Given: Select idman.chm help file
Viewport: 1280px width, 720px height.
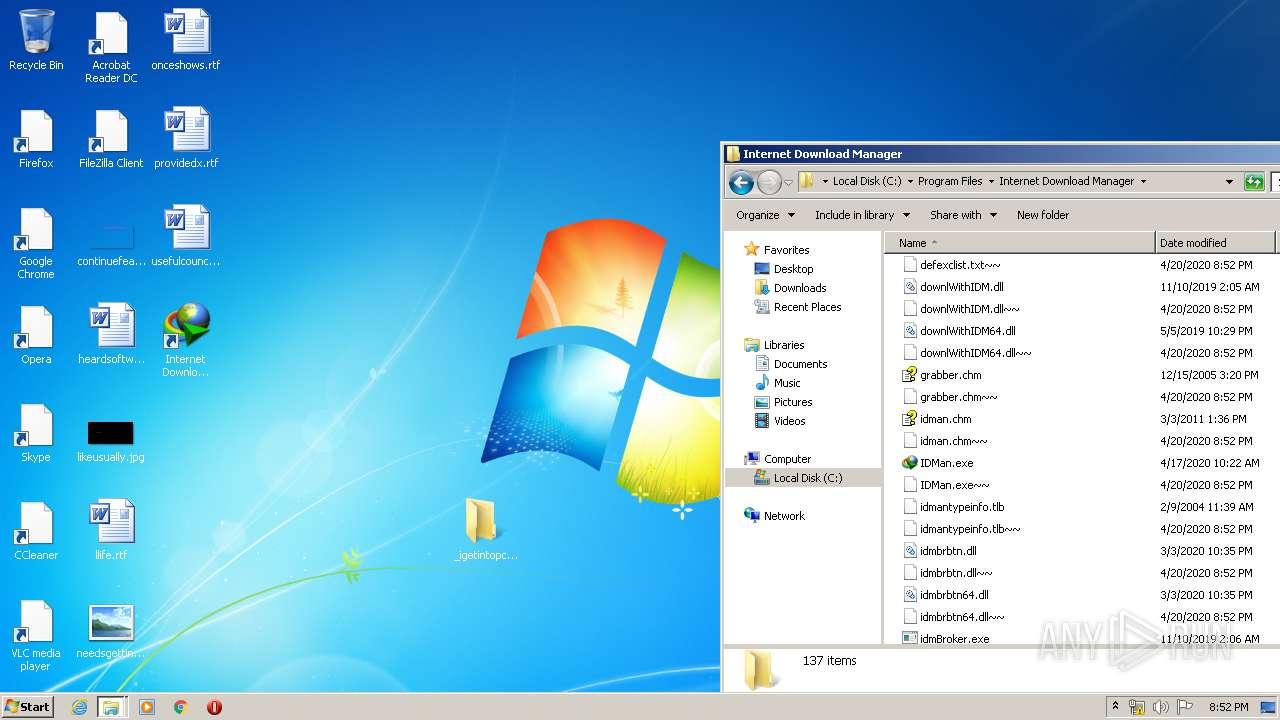Looking at the screenshot, I should pyautogui.click(x=945, y=419).
